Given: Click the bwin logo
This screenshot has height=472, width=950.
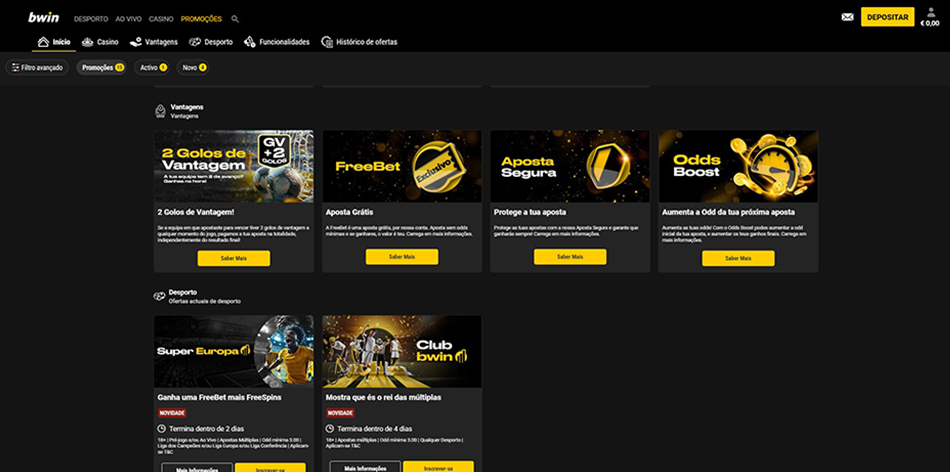Looking at the screenshot, I should 44,18.
